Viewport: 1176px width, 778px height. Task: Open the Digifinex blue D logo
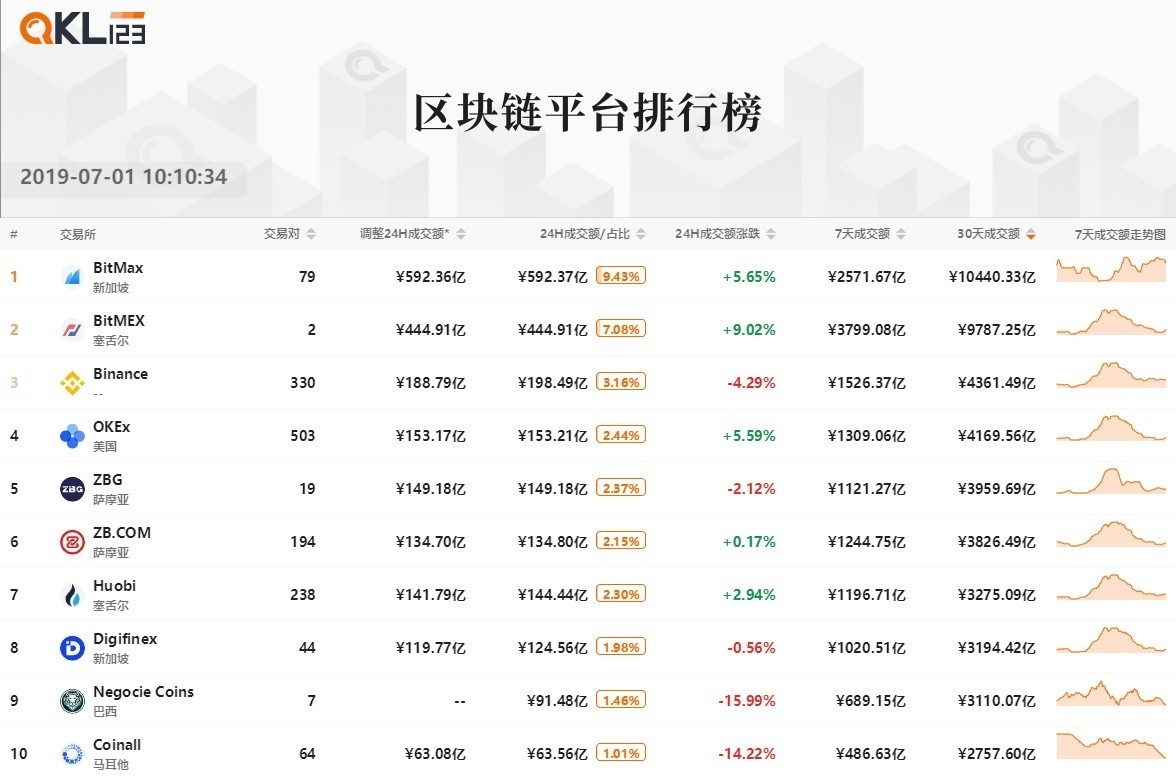pyautogui.click(x=72, y=647)
